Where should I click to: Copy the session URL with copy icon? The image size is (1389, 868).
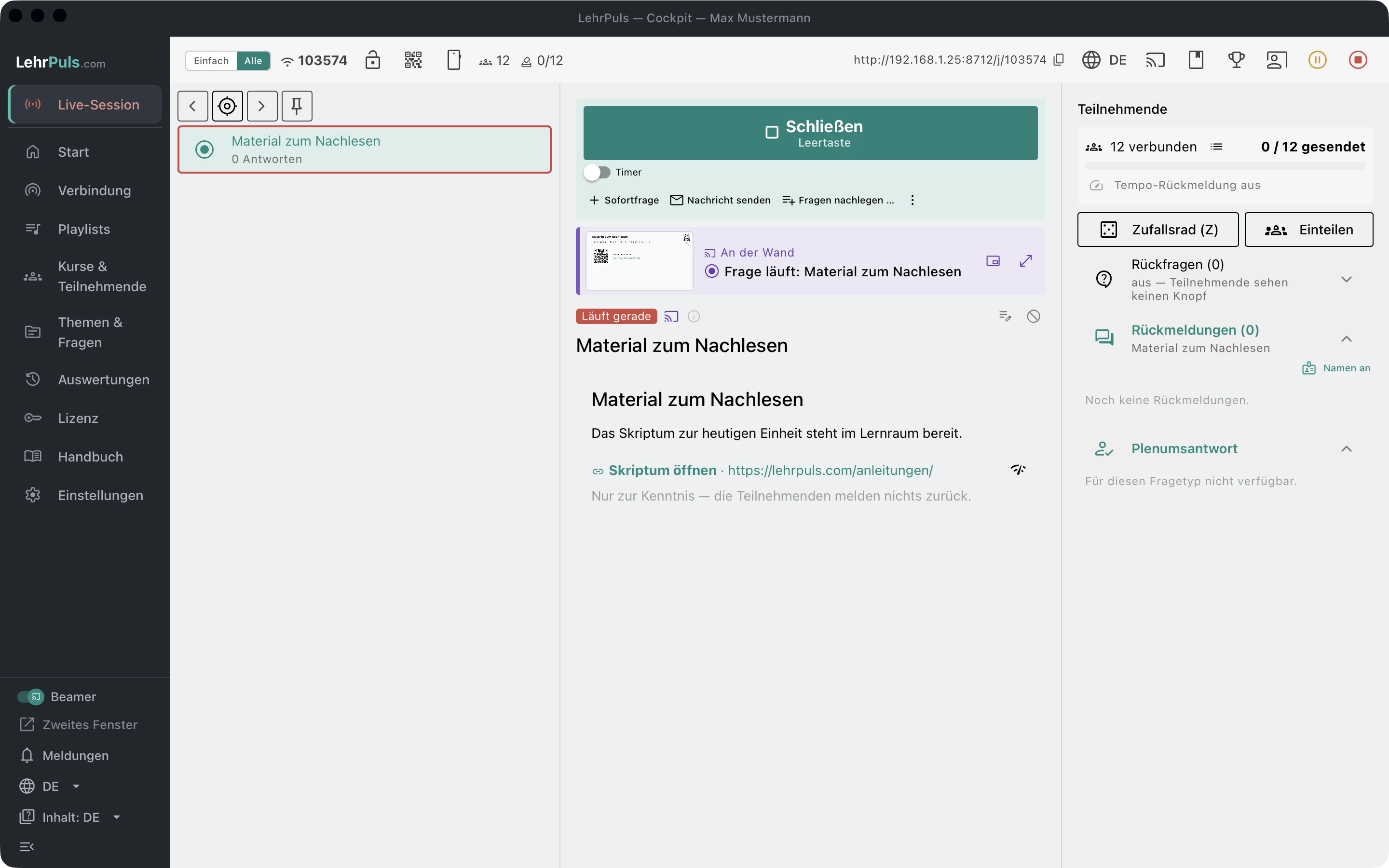1059,60
